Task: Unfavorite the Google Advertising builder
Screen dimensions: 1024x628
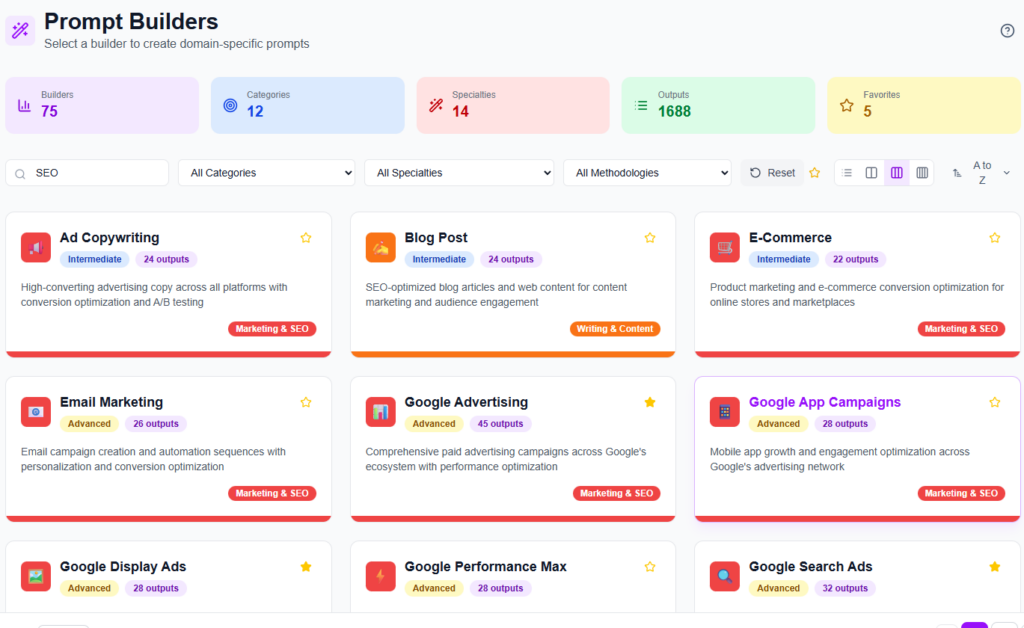Action: (650, 402)
